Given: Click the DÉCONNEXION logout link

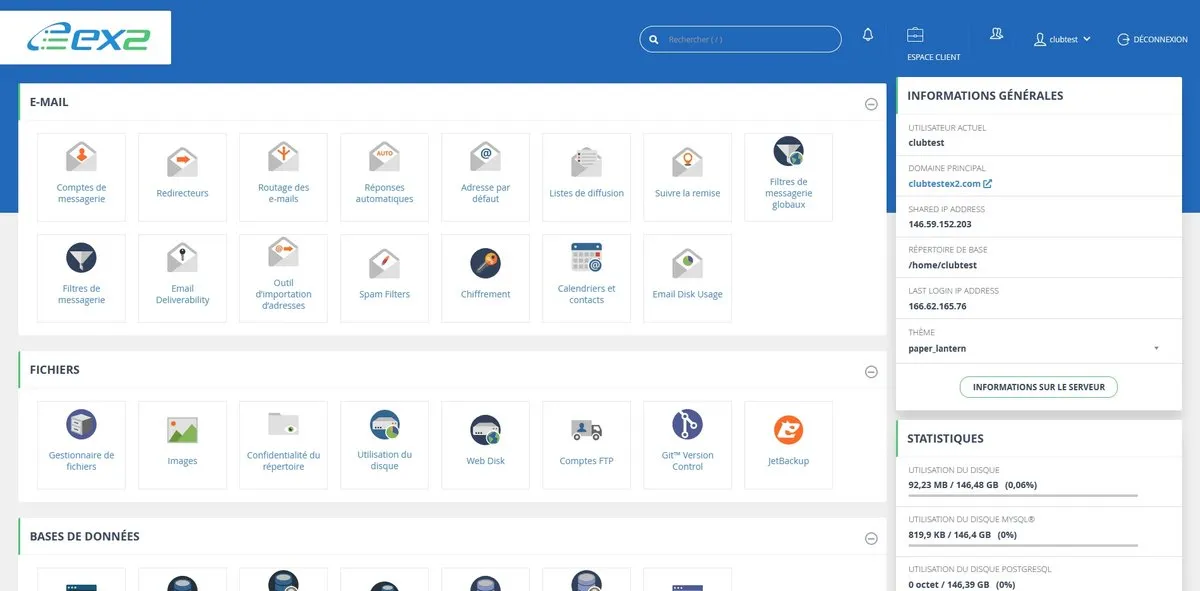Looking at the screenshot, I should click(x=1152, y=40).
